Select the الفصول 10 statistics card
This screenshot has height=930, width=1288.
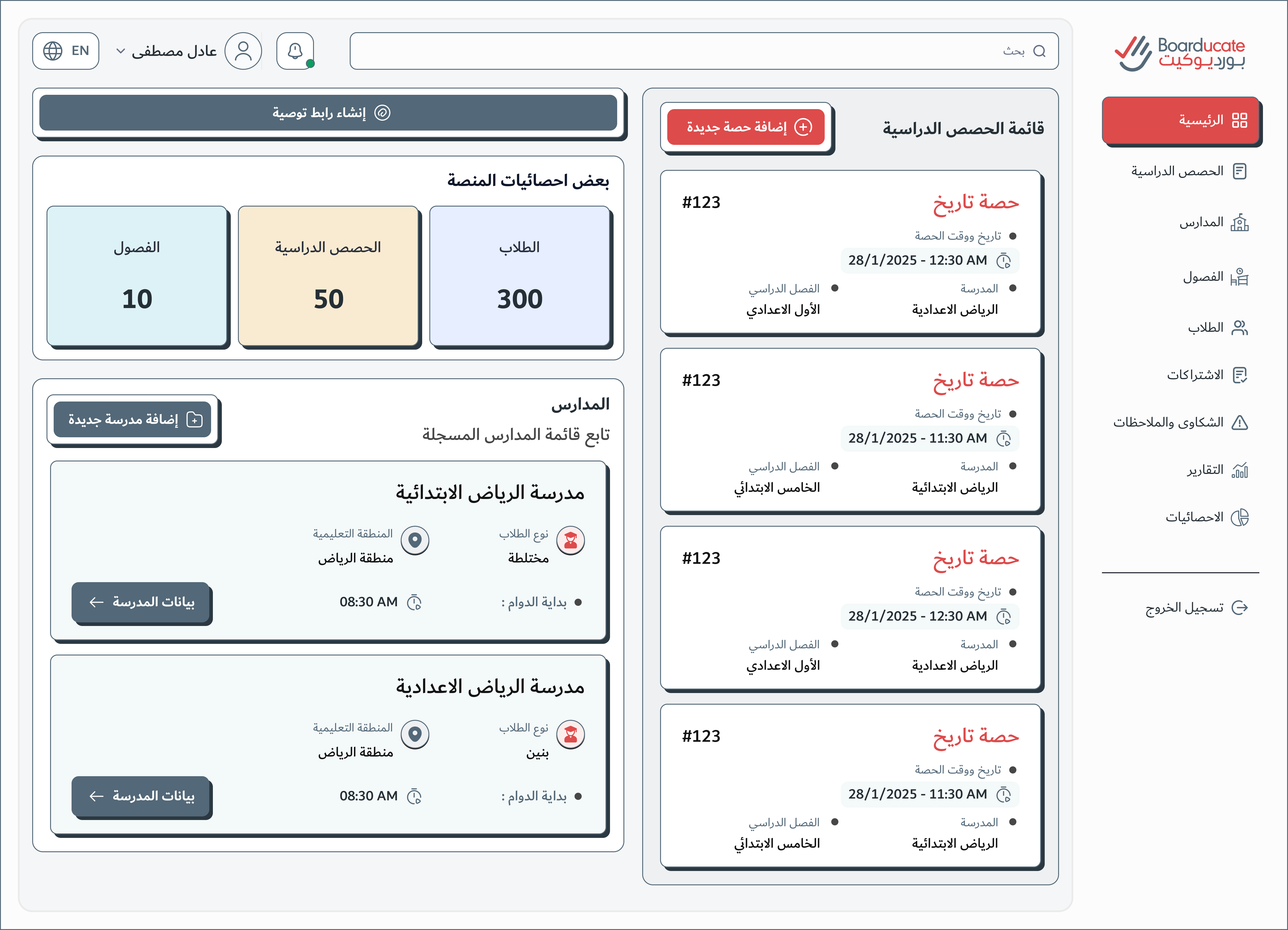coord(136,275)
